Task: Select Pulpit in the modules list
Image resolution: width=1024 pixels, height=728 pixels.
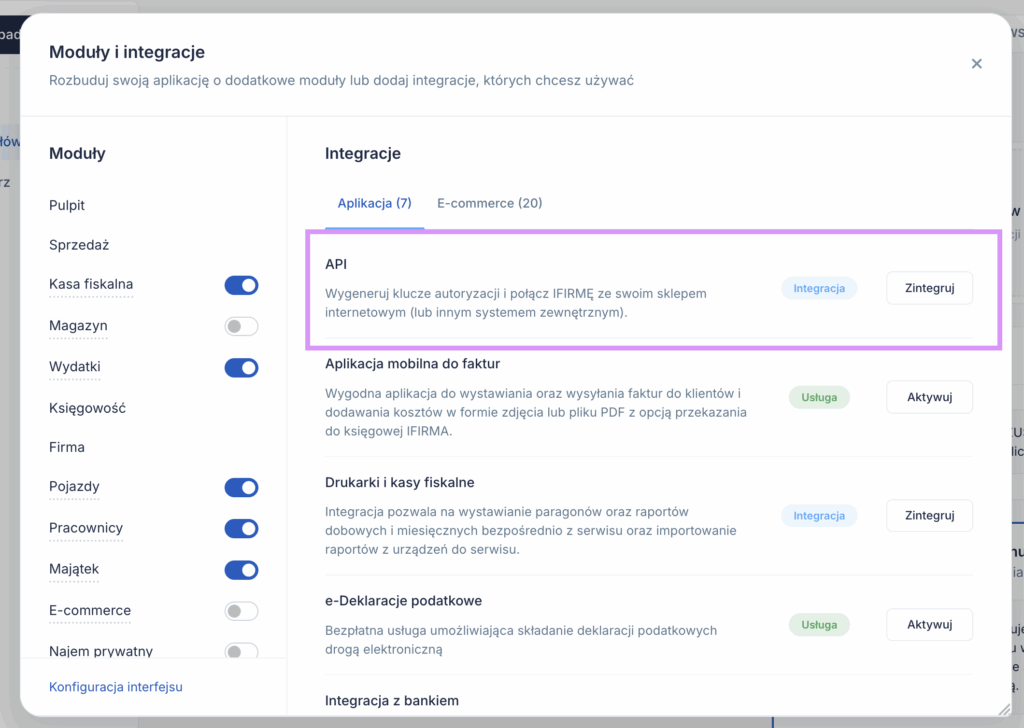Action: [67, 205]
